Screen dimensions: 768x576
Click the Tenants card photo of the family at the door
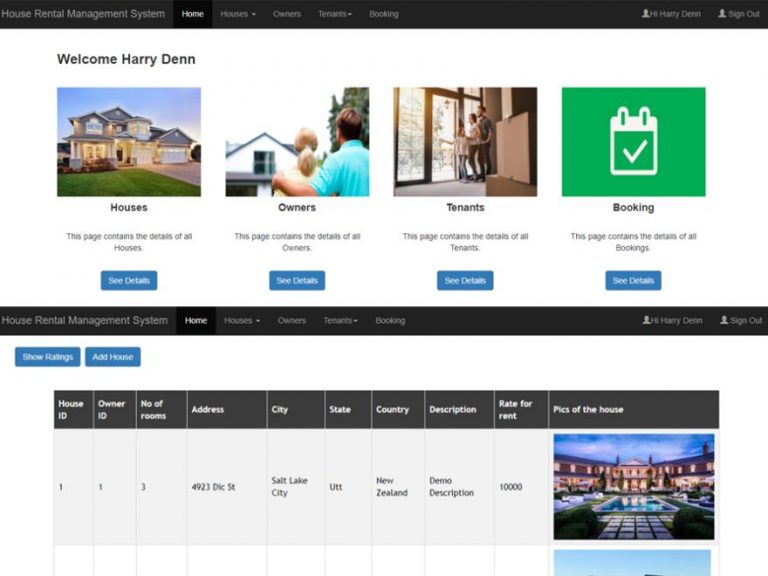(x=465, y=141)
